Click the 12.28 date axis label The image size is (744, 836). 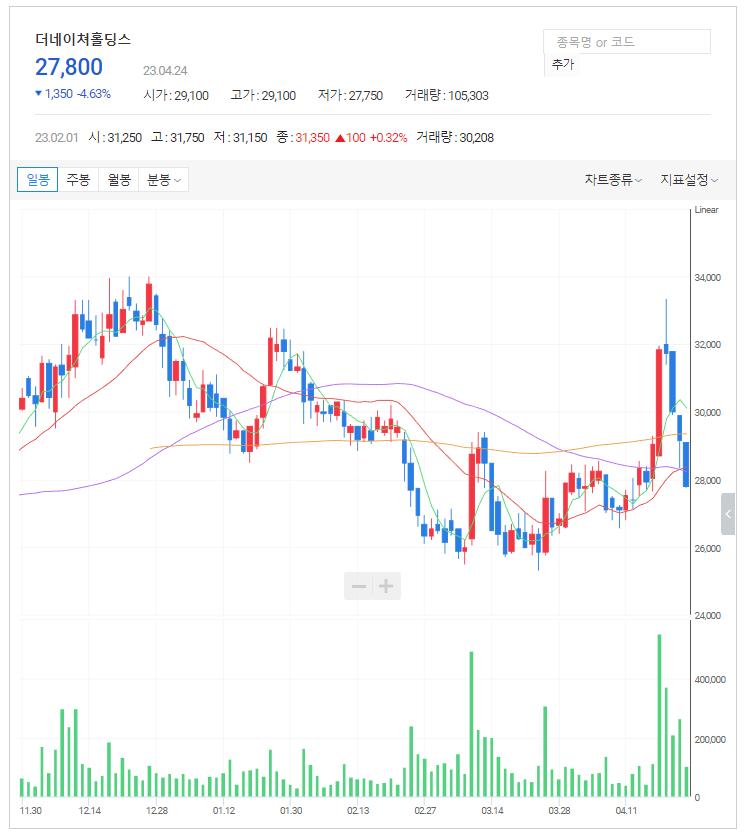[x=157, y=810]
